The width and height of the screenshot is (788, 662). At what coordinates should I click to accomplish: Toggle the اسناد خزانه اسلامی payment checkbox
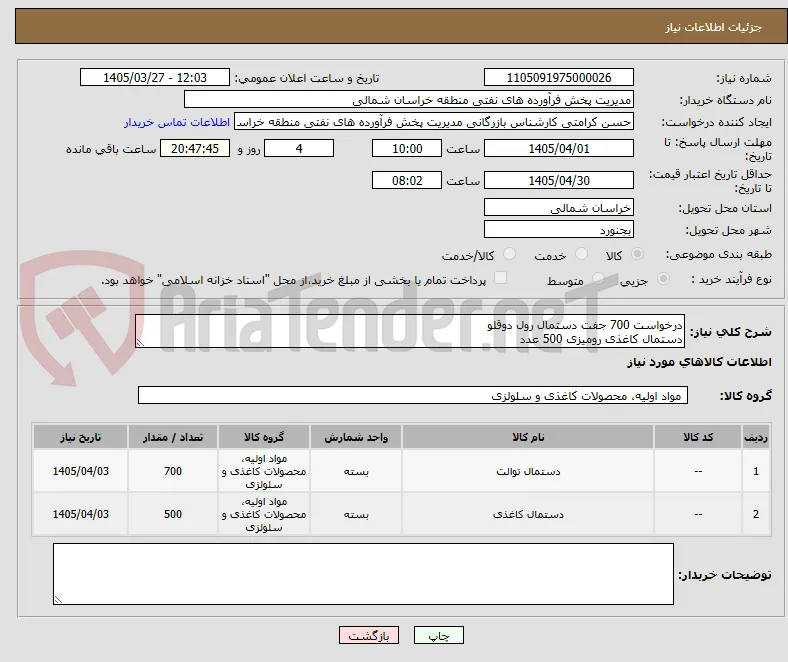(x=501, y=277)
